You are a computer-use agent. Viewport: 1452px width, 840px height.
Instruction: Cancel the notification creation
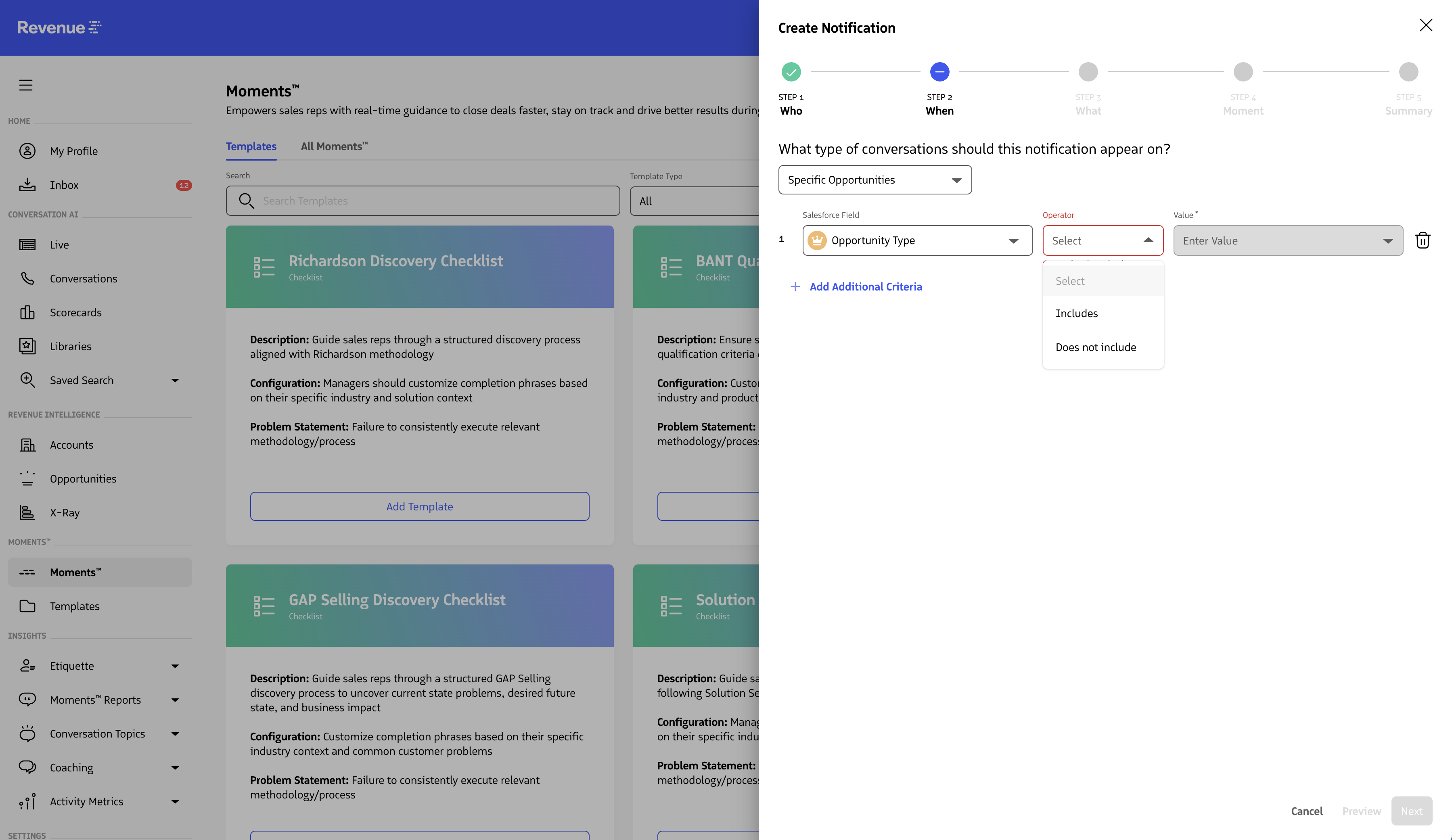pyautogui.click(x=1306, y=811)
